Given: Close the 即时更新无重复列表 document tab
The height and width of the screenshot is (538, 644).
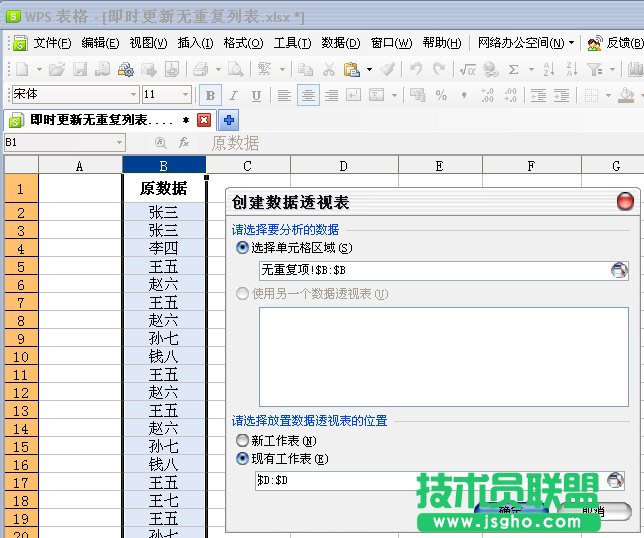Looking at the screenshot, I should (204, 120).
